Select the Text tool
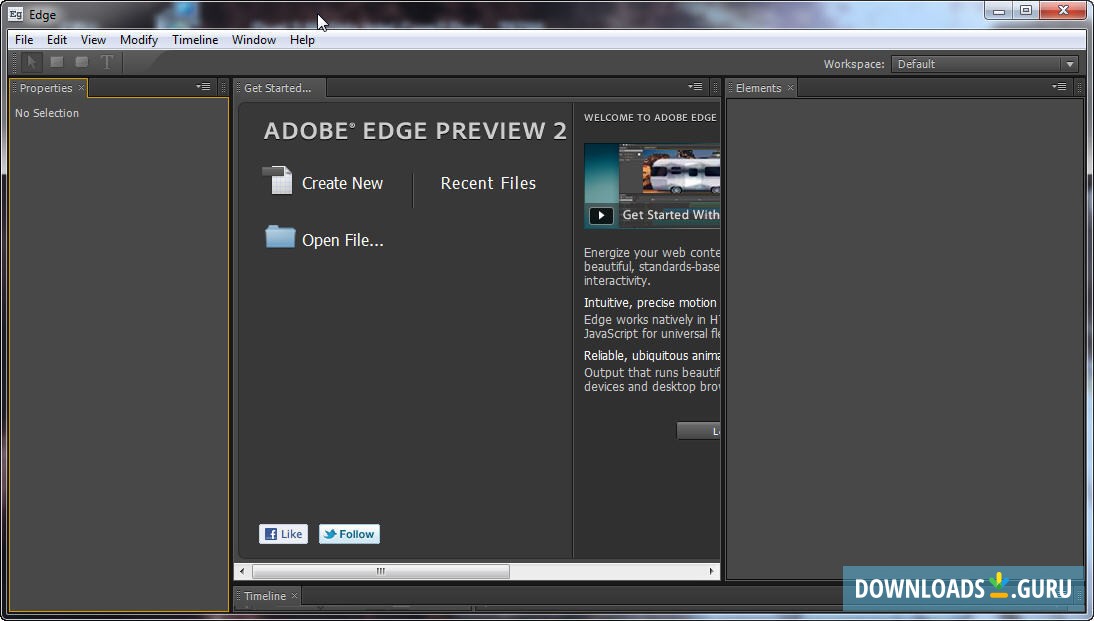 107,62
